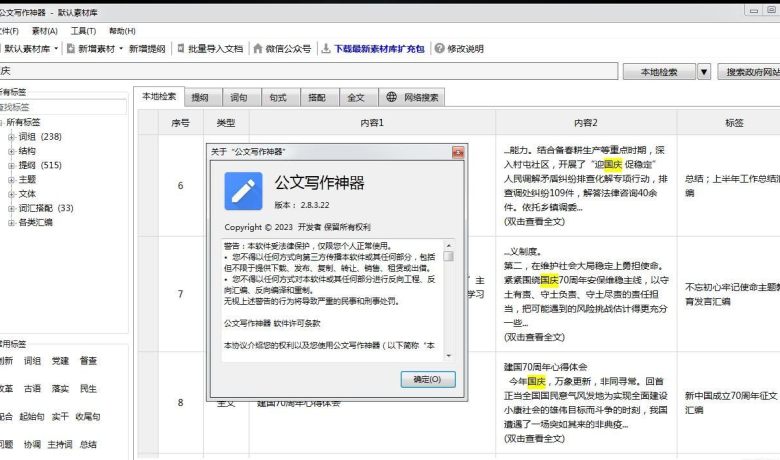Open the 默认素材库 dropdown
Image resolution: width=780 pixels, height=460 pixels.
click(x=56, y=49)
